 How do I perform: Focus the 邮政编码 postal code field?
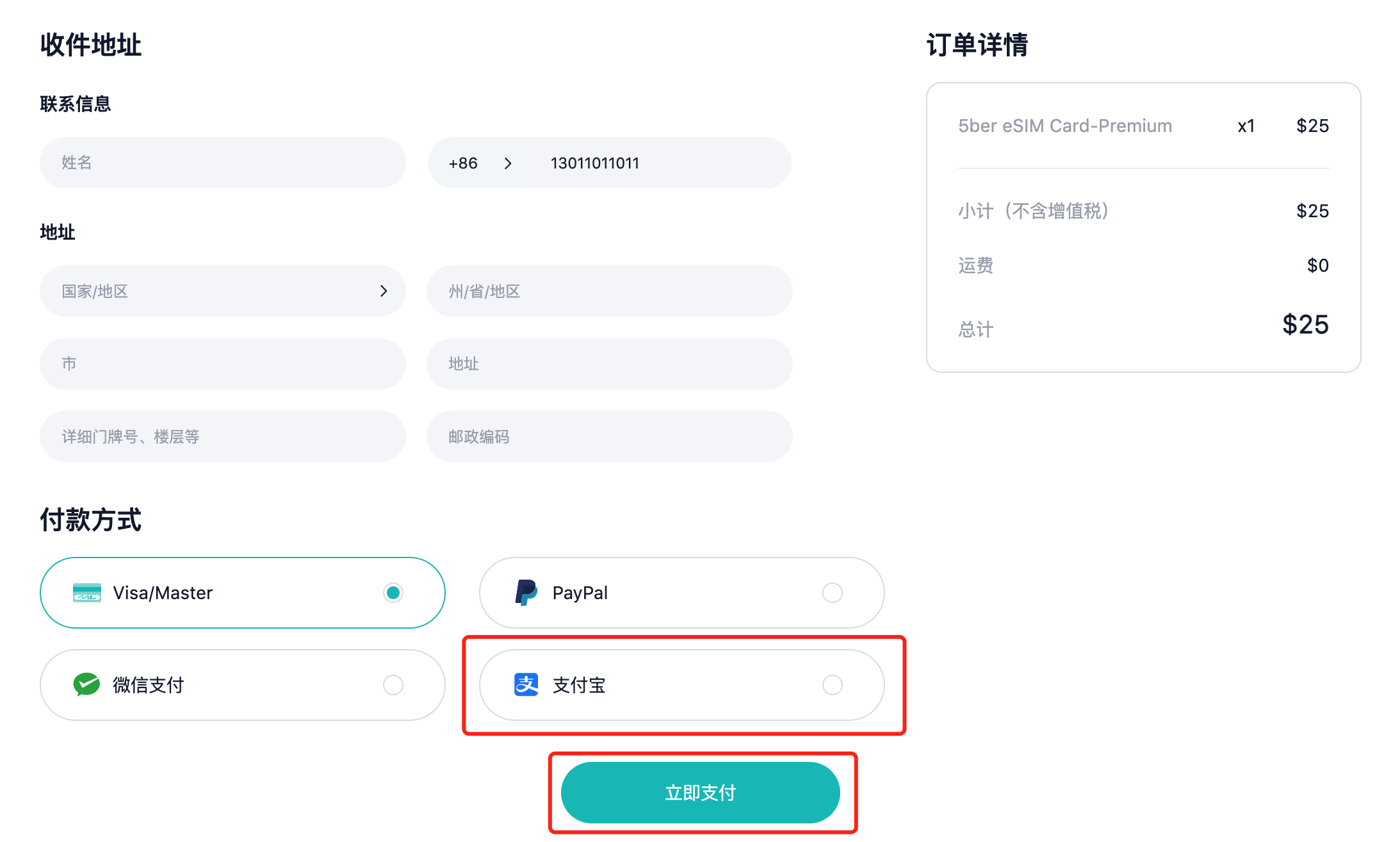pyautogui.click(x=609, y=436)
